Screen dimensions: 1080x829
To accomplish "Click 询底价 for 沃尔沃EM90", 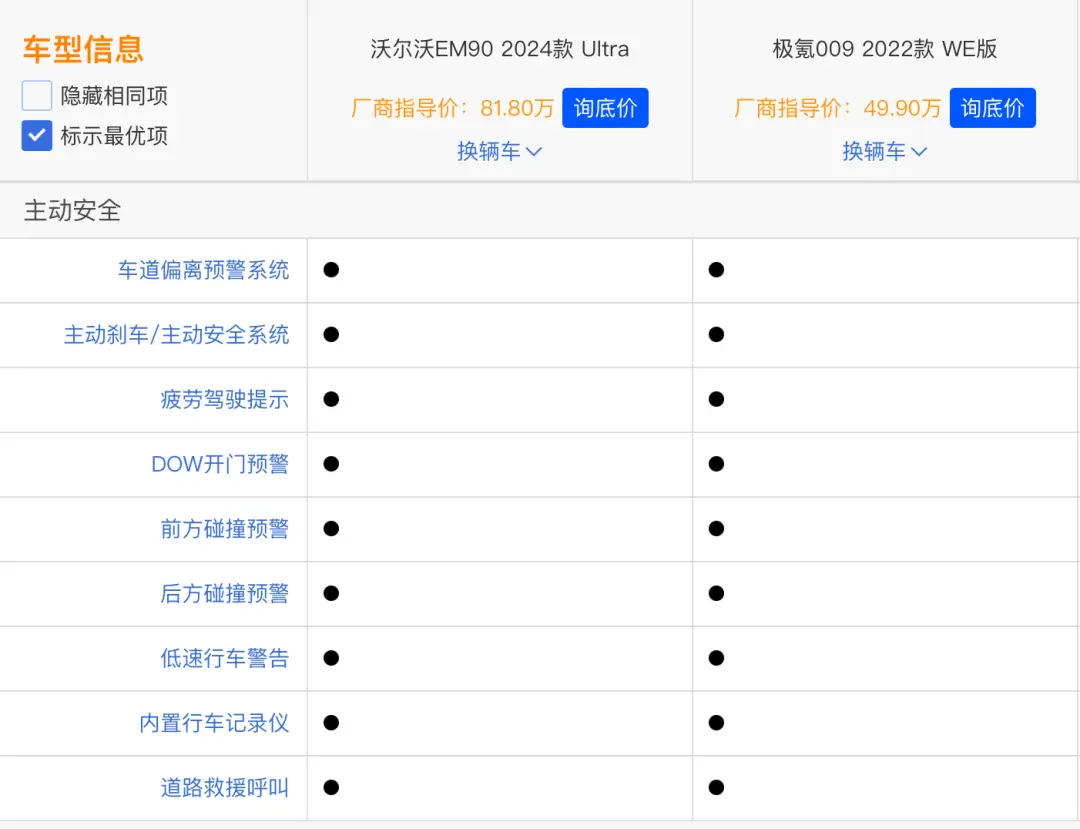I will (x=605, y=108).
